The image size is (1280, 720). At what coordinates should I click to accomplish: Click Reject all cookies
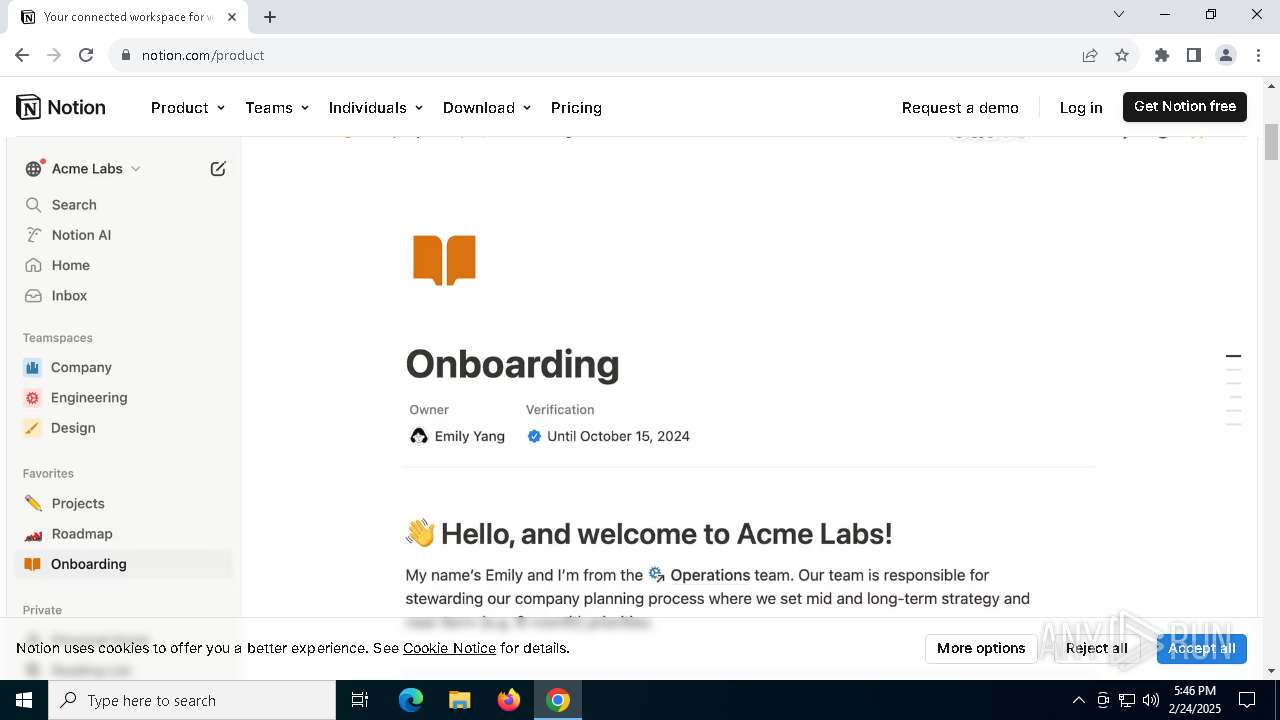pyautogui.click(x=1097, y=648)
